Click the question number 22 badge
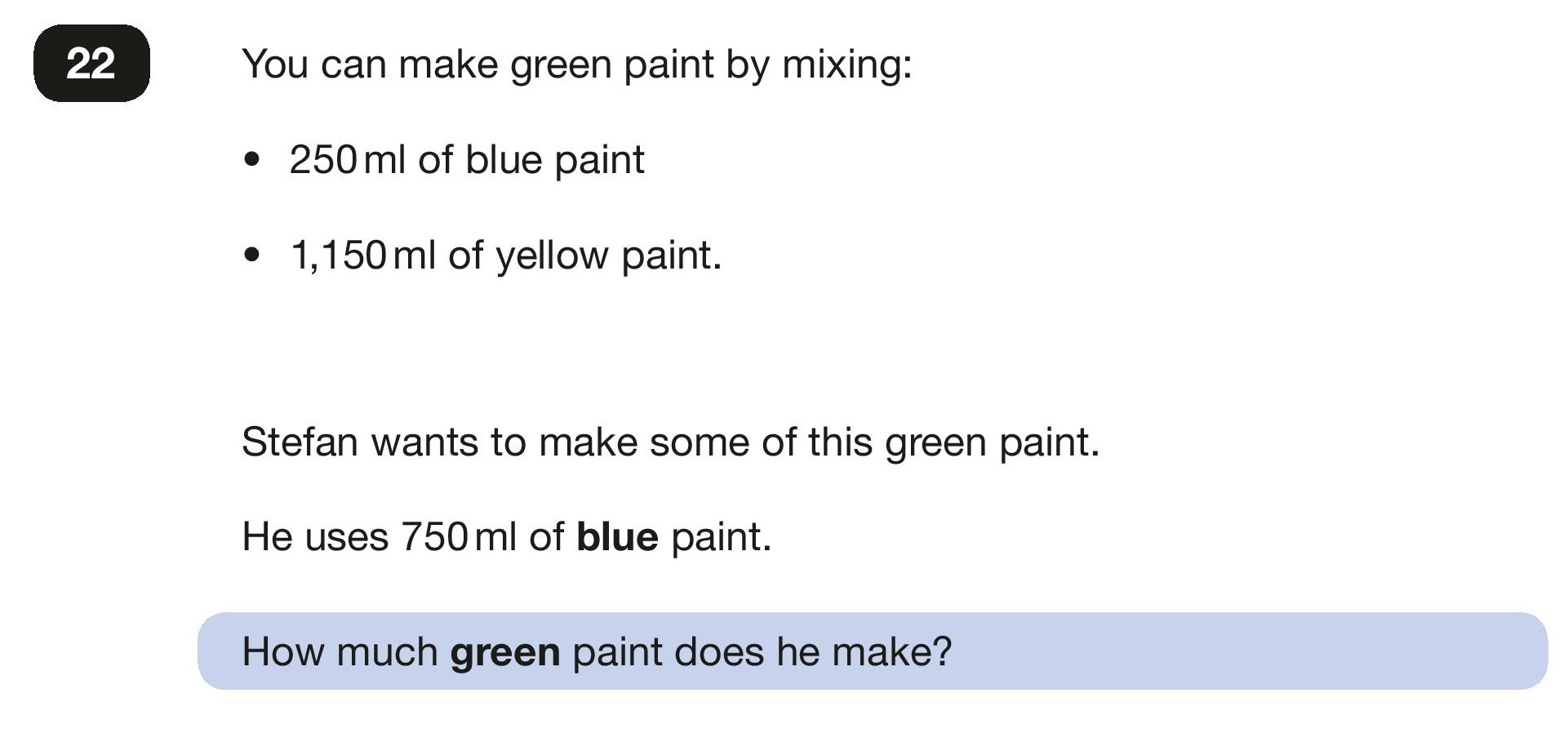The image size is (1568, 729). click(x=91, y=64)
